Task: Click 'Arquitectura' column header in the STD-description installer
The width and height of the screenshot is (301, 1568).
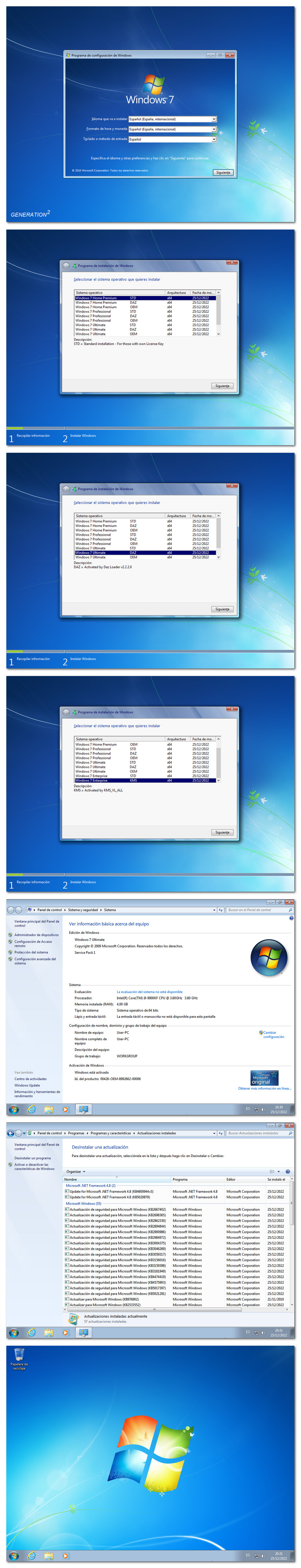Action: (178, 293)
